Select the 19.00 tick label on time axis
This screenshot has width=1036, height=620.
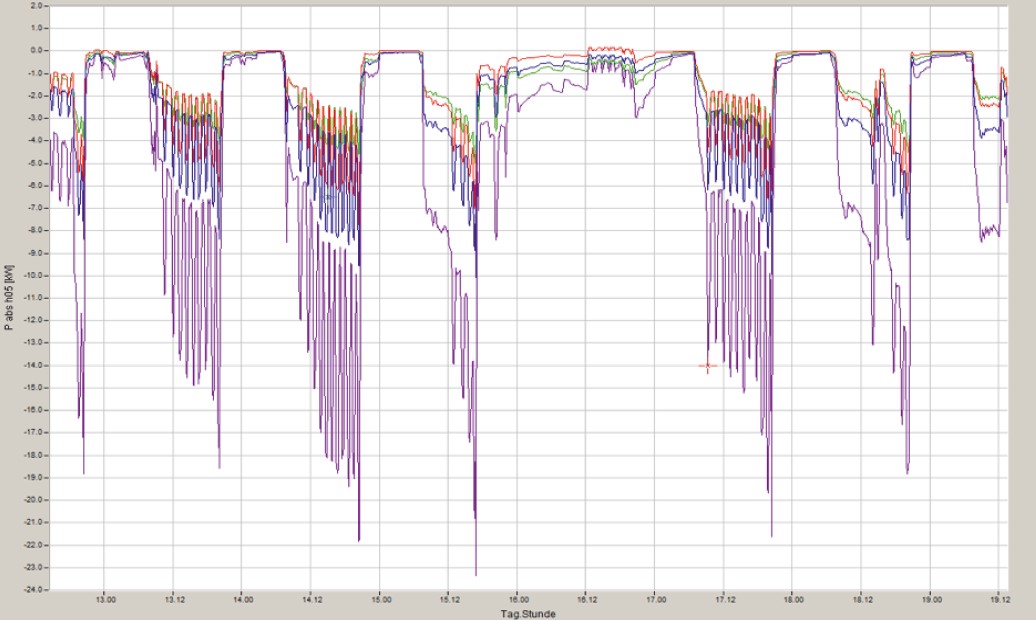(x=929, y=600)
